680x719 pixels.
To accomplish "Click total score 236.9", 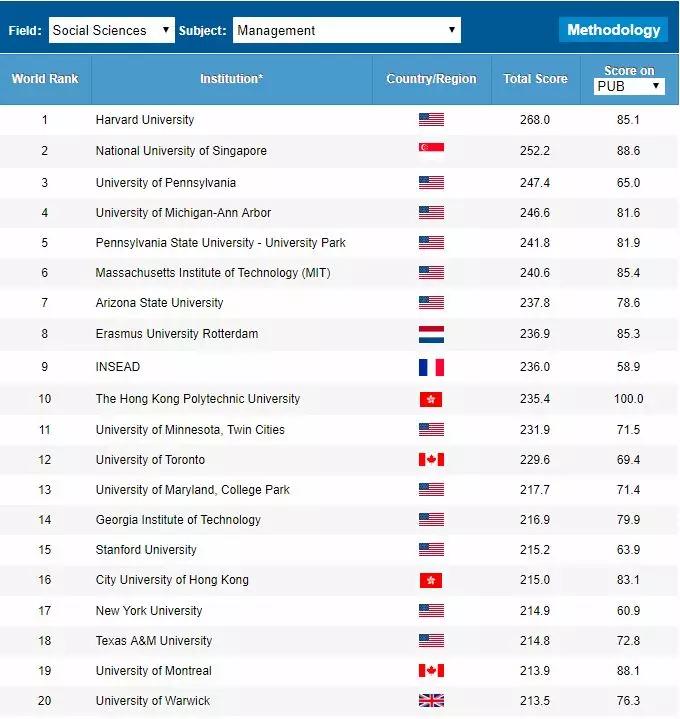I will pos(535,334).
